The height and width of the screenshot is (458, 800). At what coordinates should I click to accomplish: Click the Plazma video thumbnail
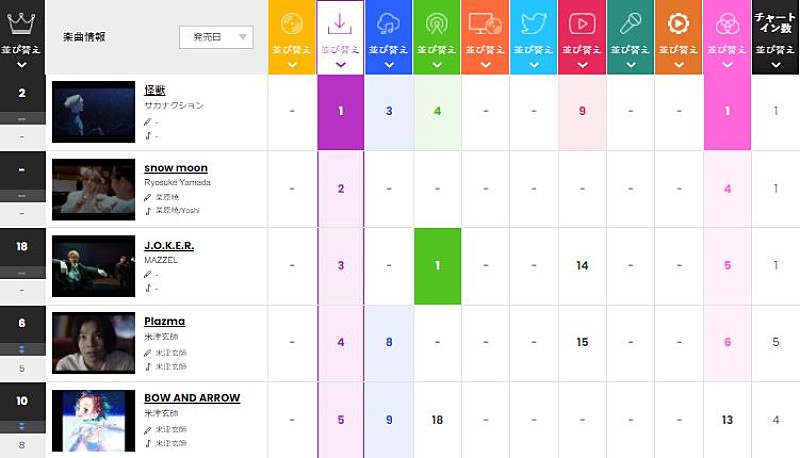93,343
